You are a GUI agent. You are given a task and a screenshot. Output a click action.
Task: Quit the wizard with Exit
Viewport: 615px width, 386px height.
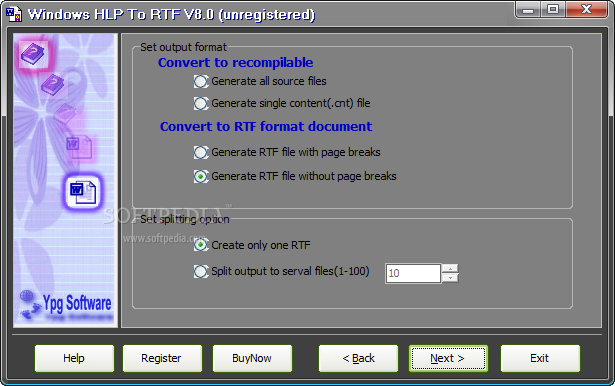pos(540,358)
